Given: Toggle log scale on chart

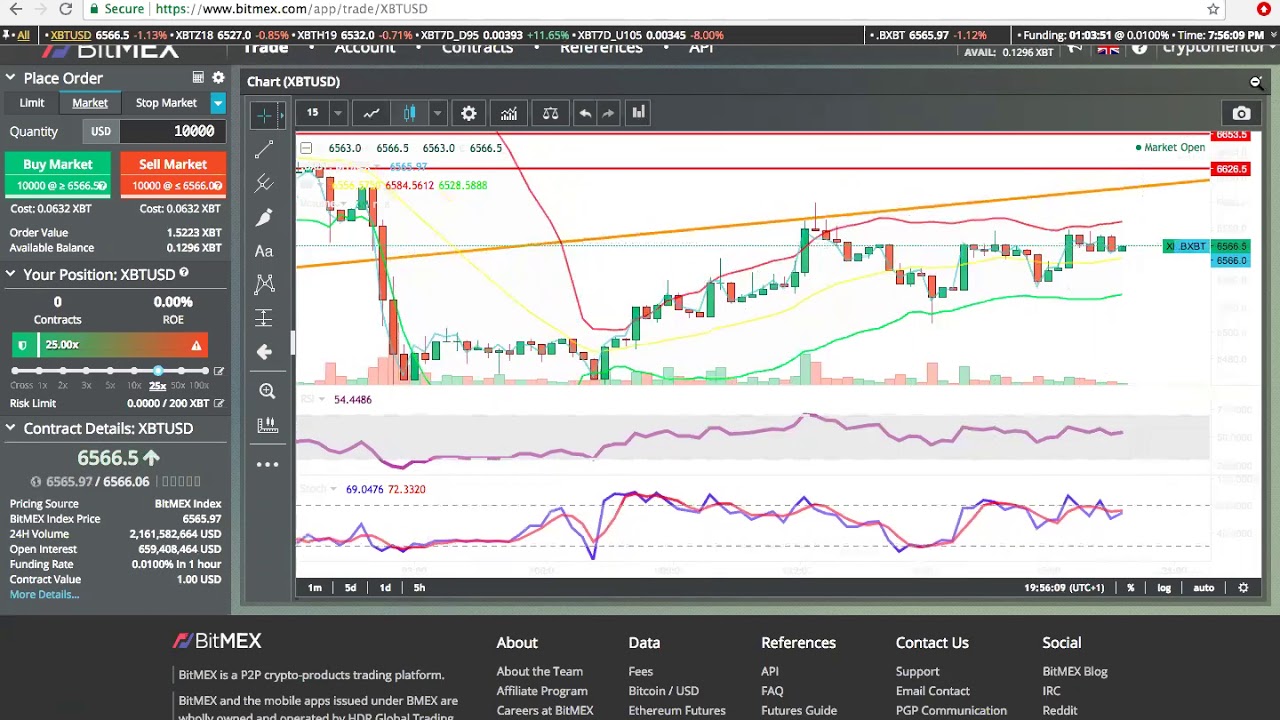Looking at the screenshot, I should tap(1164, 588).
